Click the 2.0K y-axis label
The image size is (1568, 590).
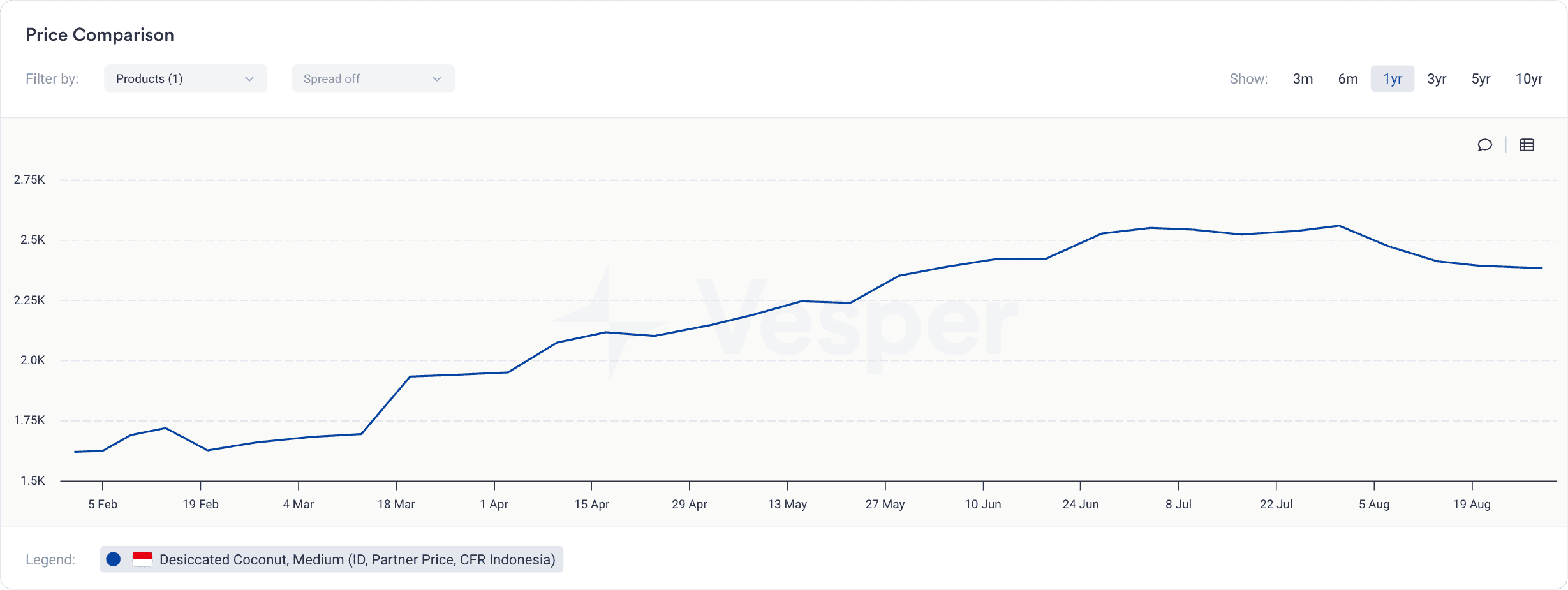[33, 360]
